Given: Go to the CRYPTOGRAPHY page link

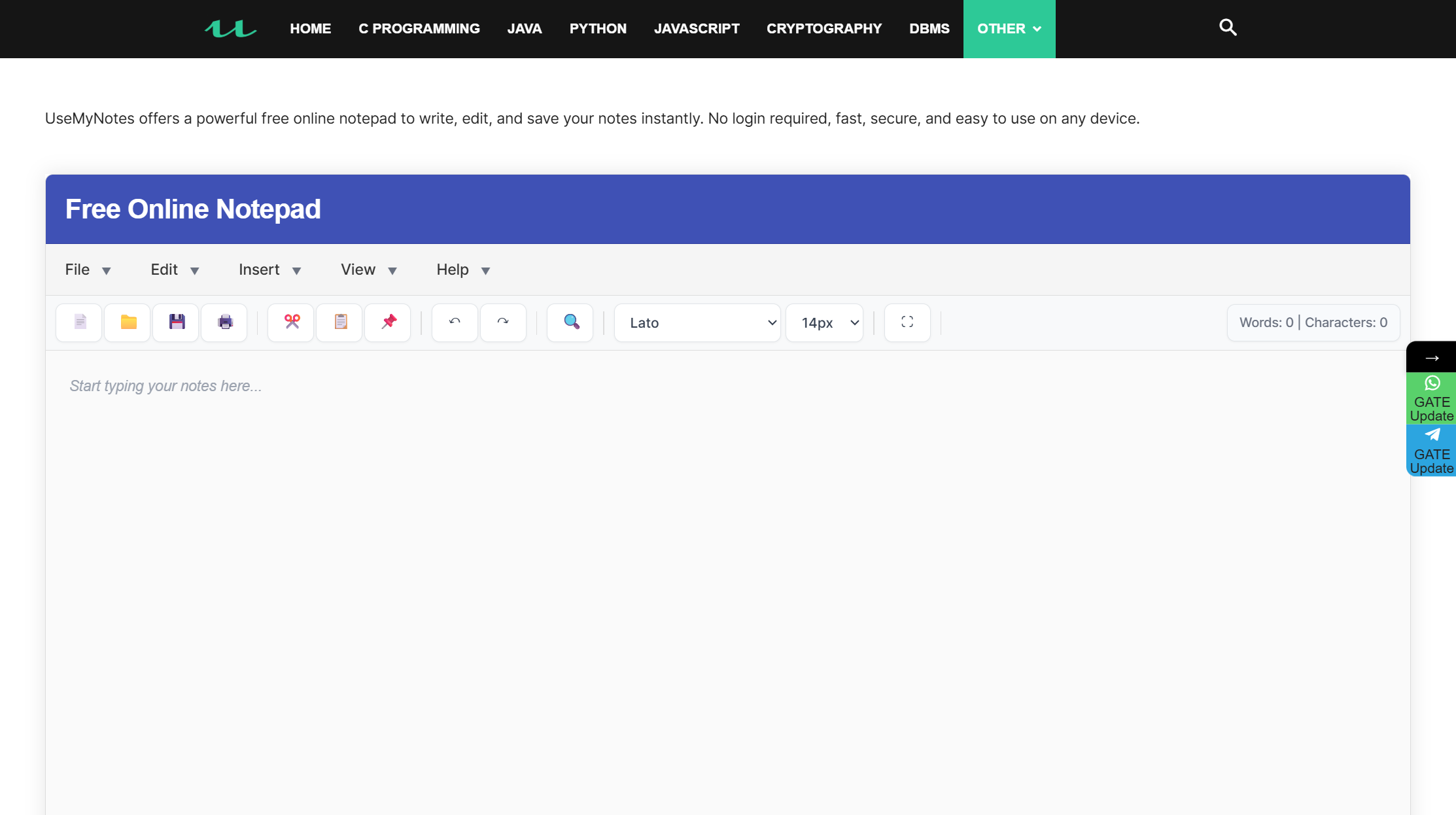Looking at the screenshot, I should pos(823,29).
